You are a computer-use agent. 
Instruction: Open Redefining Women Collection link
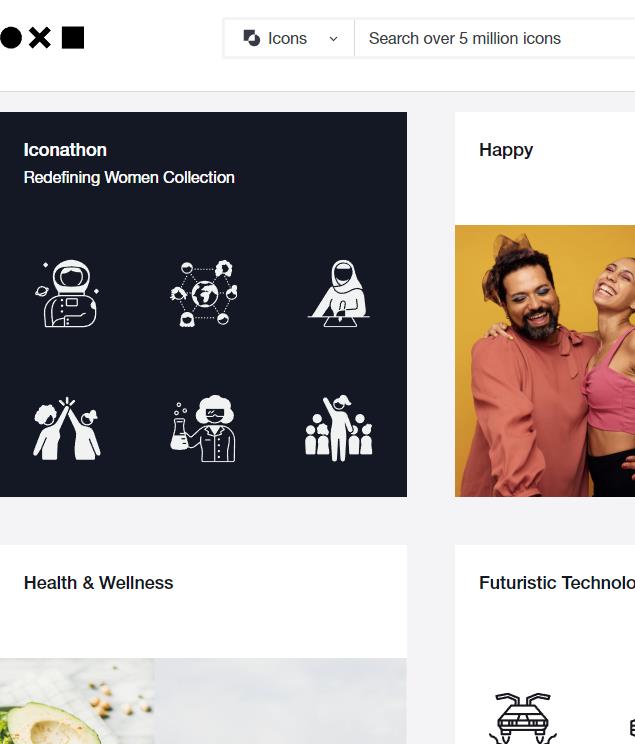129,177
